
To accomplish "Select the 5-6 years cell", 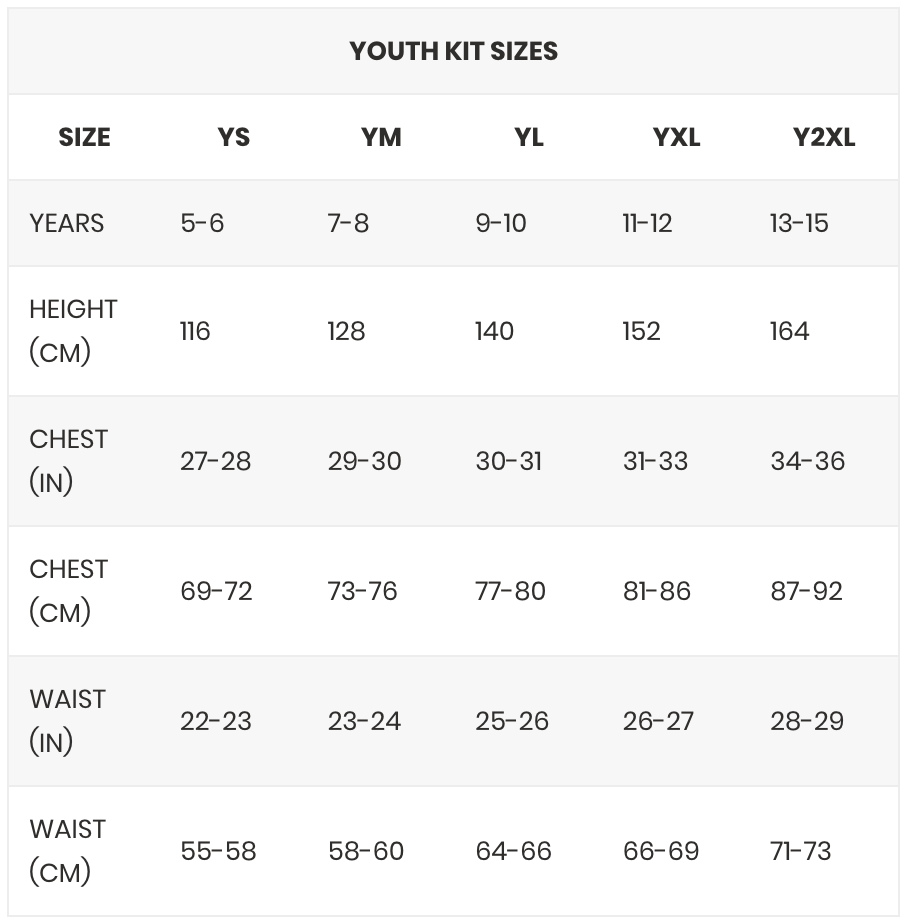I will (202, 223).
